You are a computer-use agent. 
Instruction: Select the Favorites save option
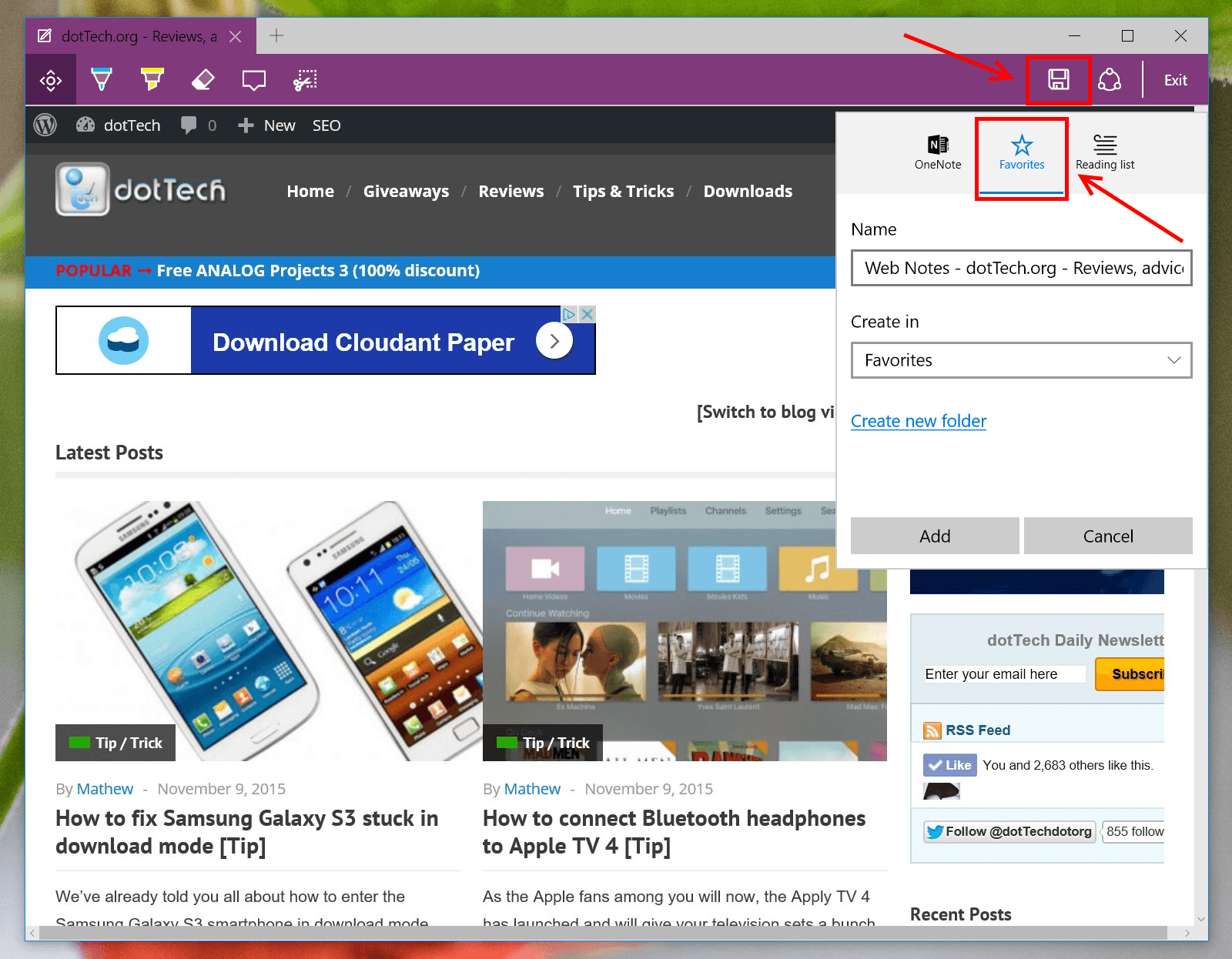(x=1022, y=152)
